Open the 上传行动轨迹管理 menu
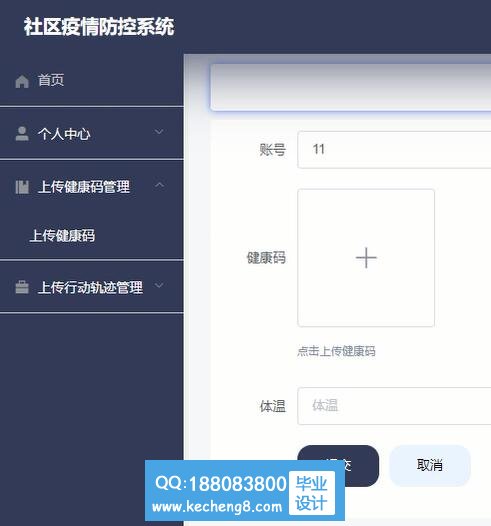Screen dimensions: 491x526 92,287
